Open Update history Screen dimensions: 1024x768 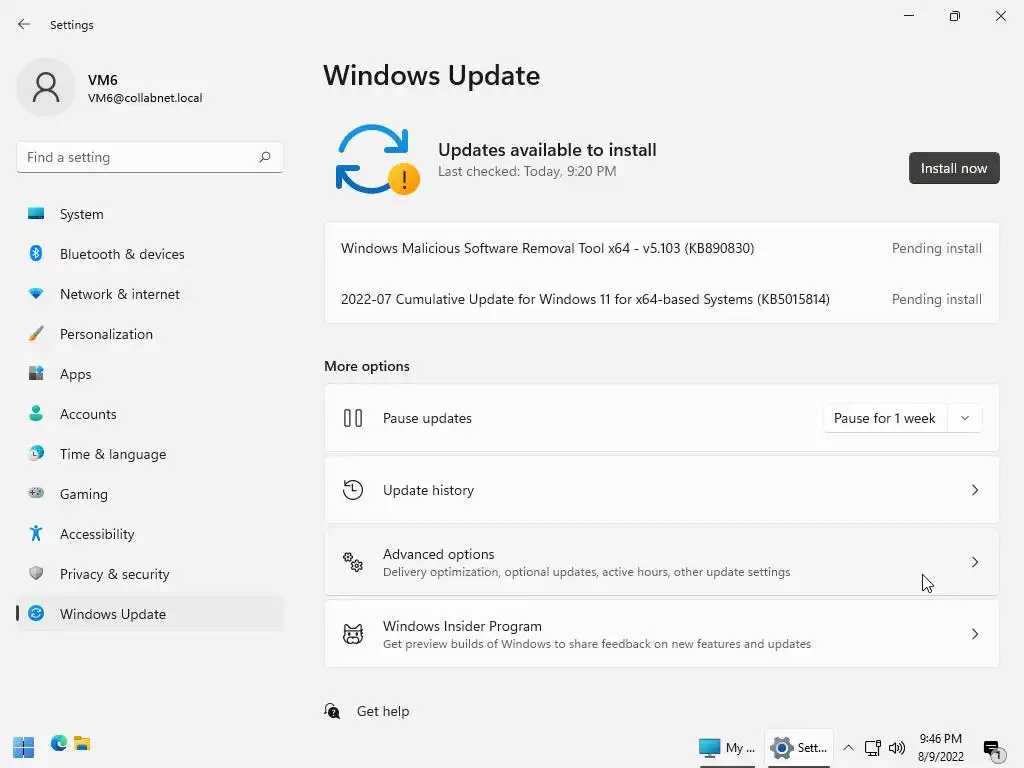point(661,490)
